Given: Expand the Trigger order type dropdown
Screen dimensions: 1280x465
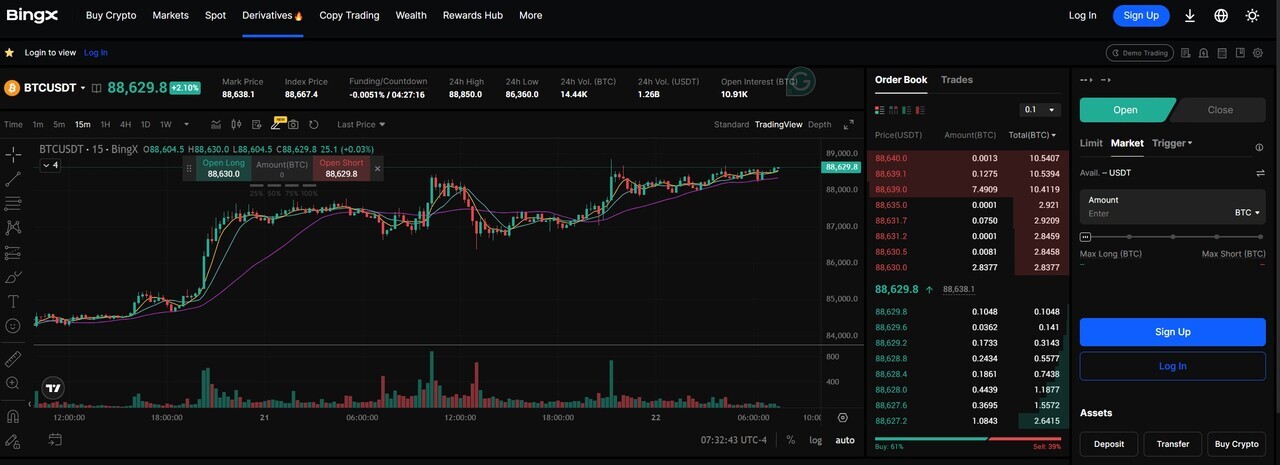Looking at the screenshot, I should coord(1172,143).
